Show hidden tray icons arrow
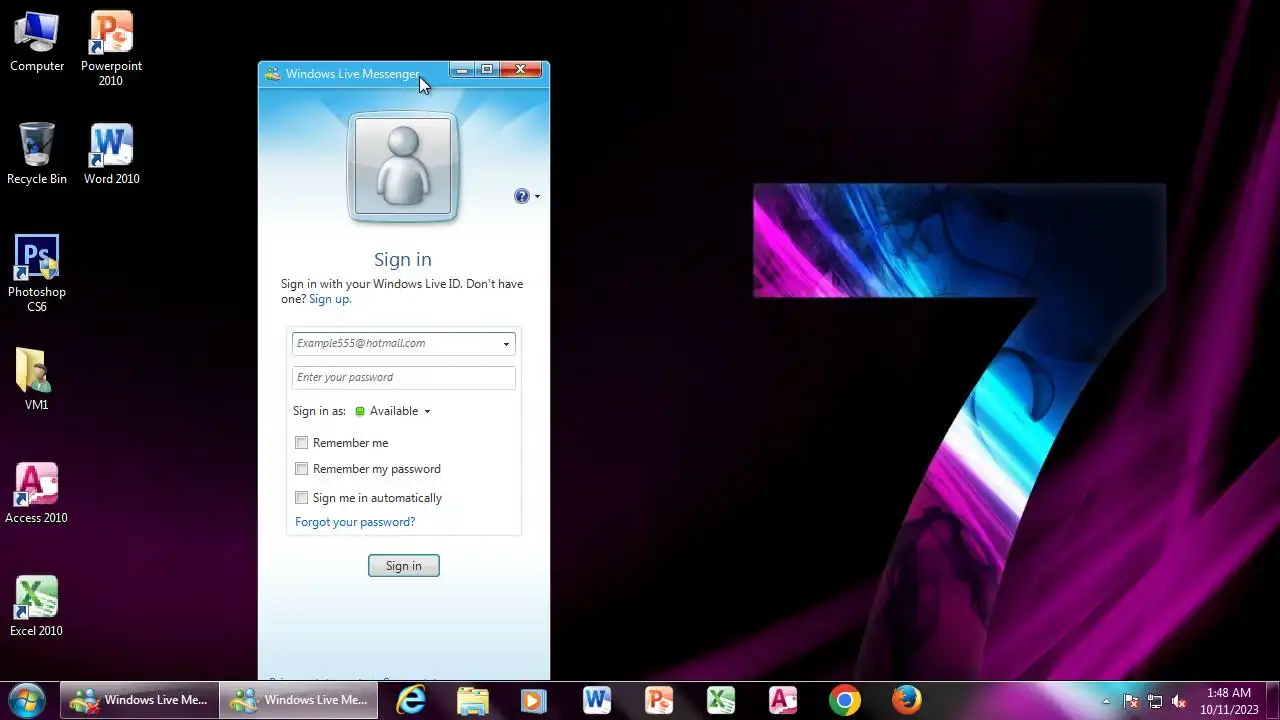 pos(1106,701)
